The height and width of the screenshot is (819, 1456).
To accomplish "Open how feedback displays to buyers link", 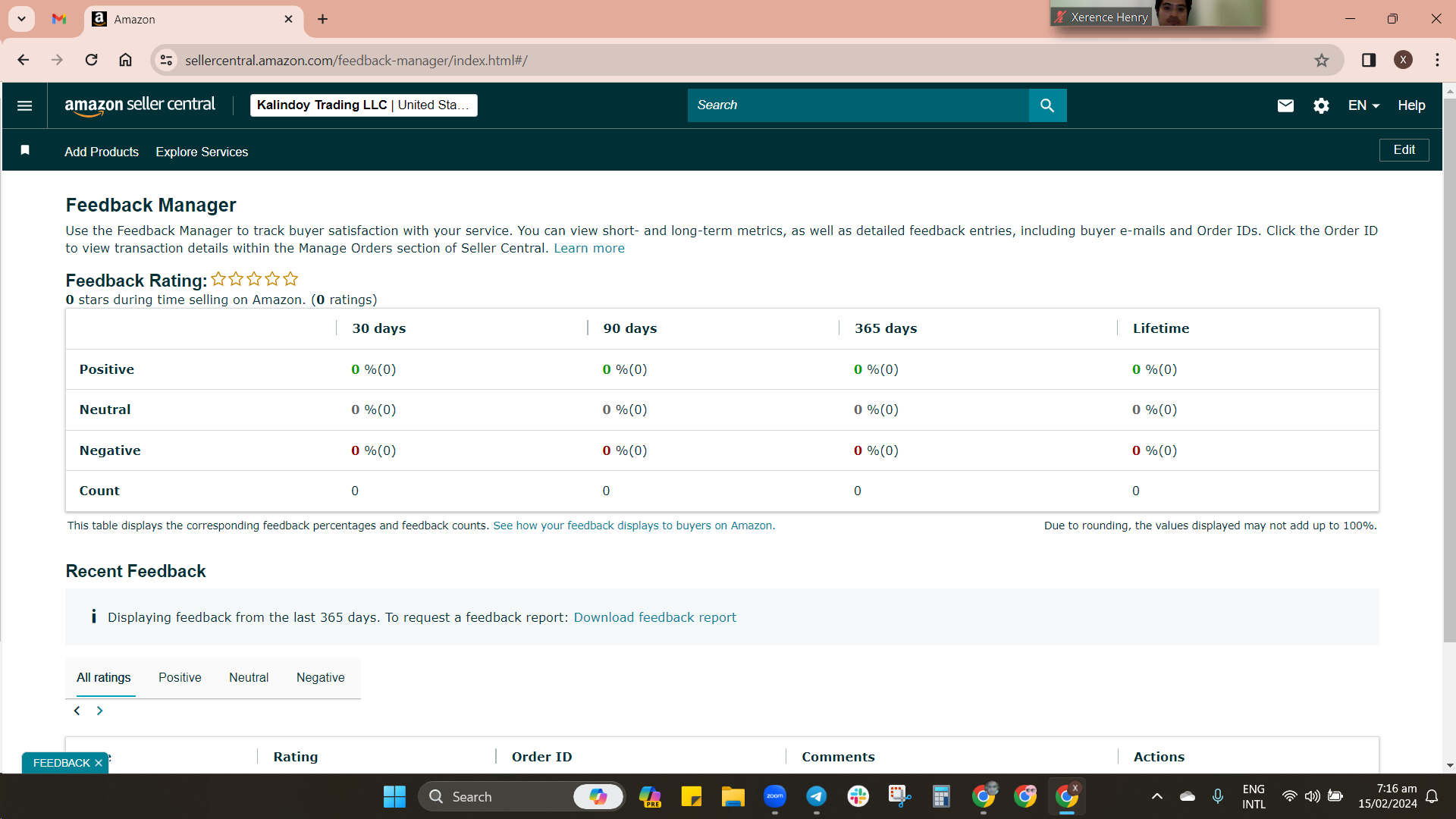I will pyautogui.click(x=634, y=526).
